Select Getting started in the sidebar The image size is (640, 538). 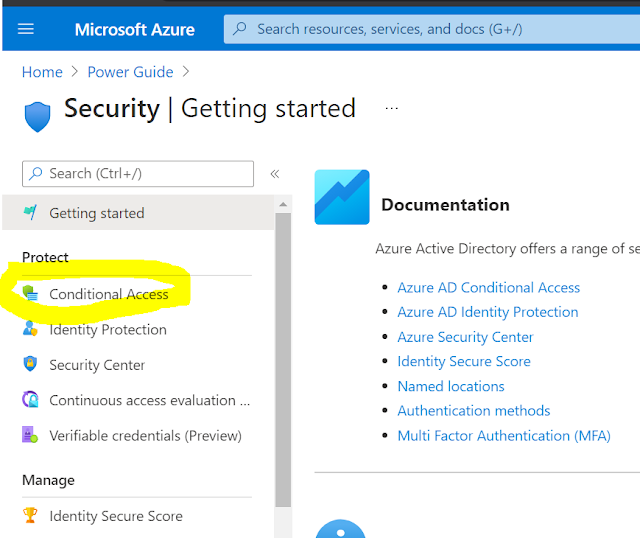click(97, 213)
